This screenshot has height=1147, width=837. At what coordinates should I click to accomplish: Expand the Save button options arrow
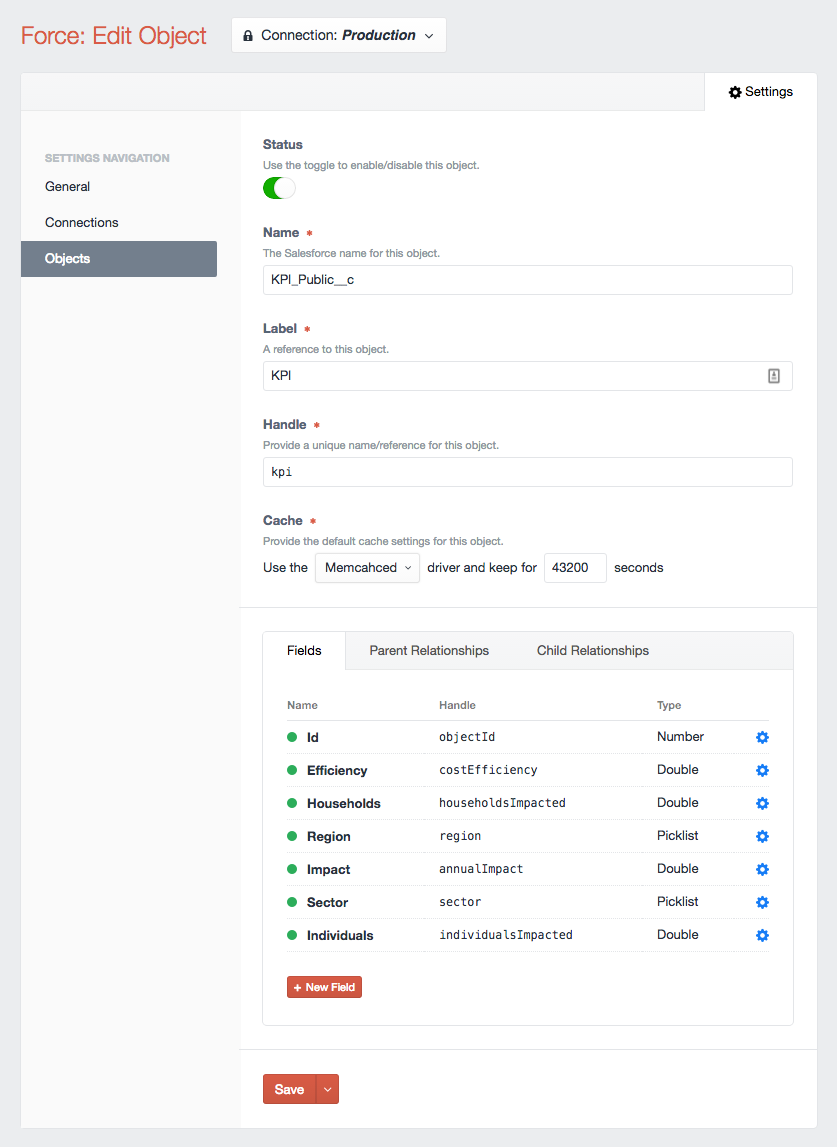pyautogui.click(x=327, y=1089)
